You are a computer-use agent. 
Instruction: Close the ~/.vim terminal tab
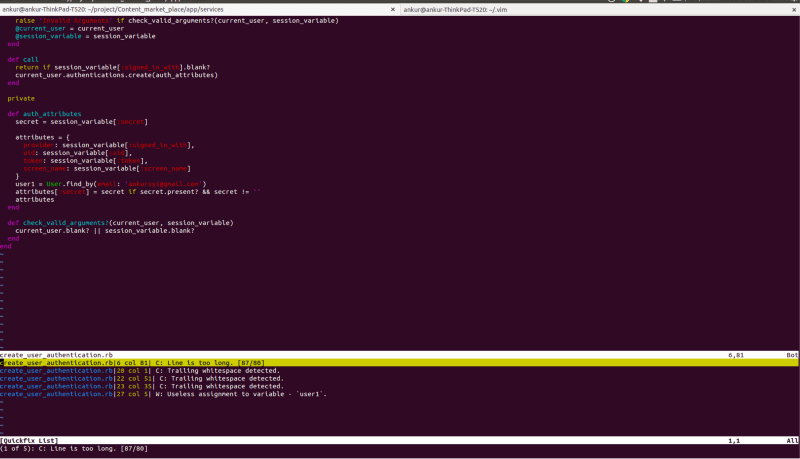click(794, 9)
